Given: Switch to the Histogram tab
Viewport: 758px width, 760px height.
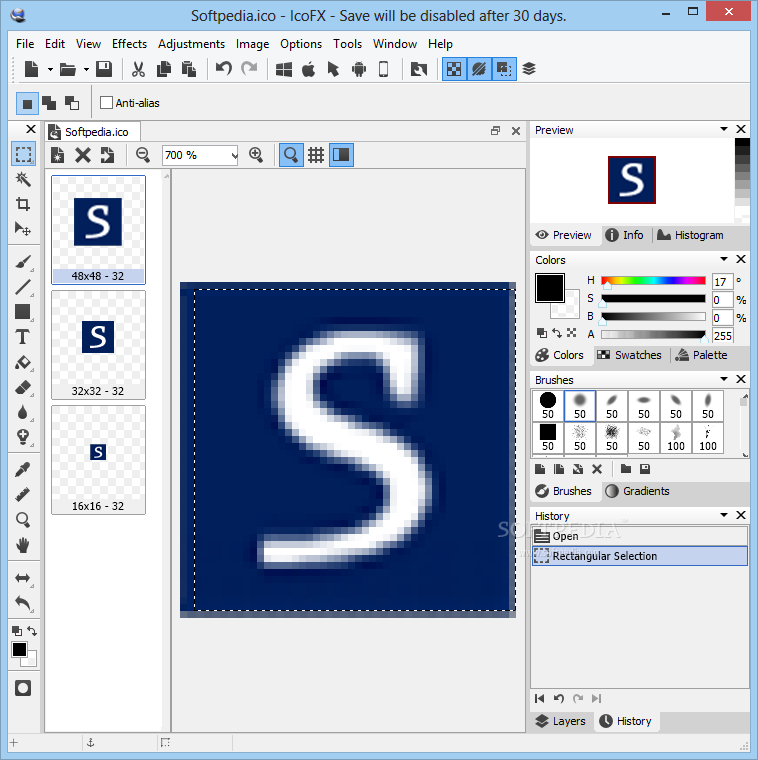Looking at the screenshot, I should point(690,235).
